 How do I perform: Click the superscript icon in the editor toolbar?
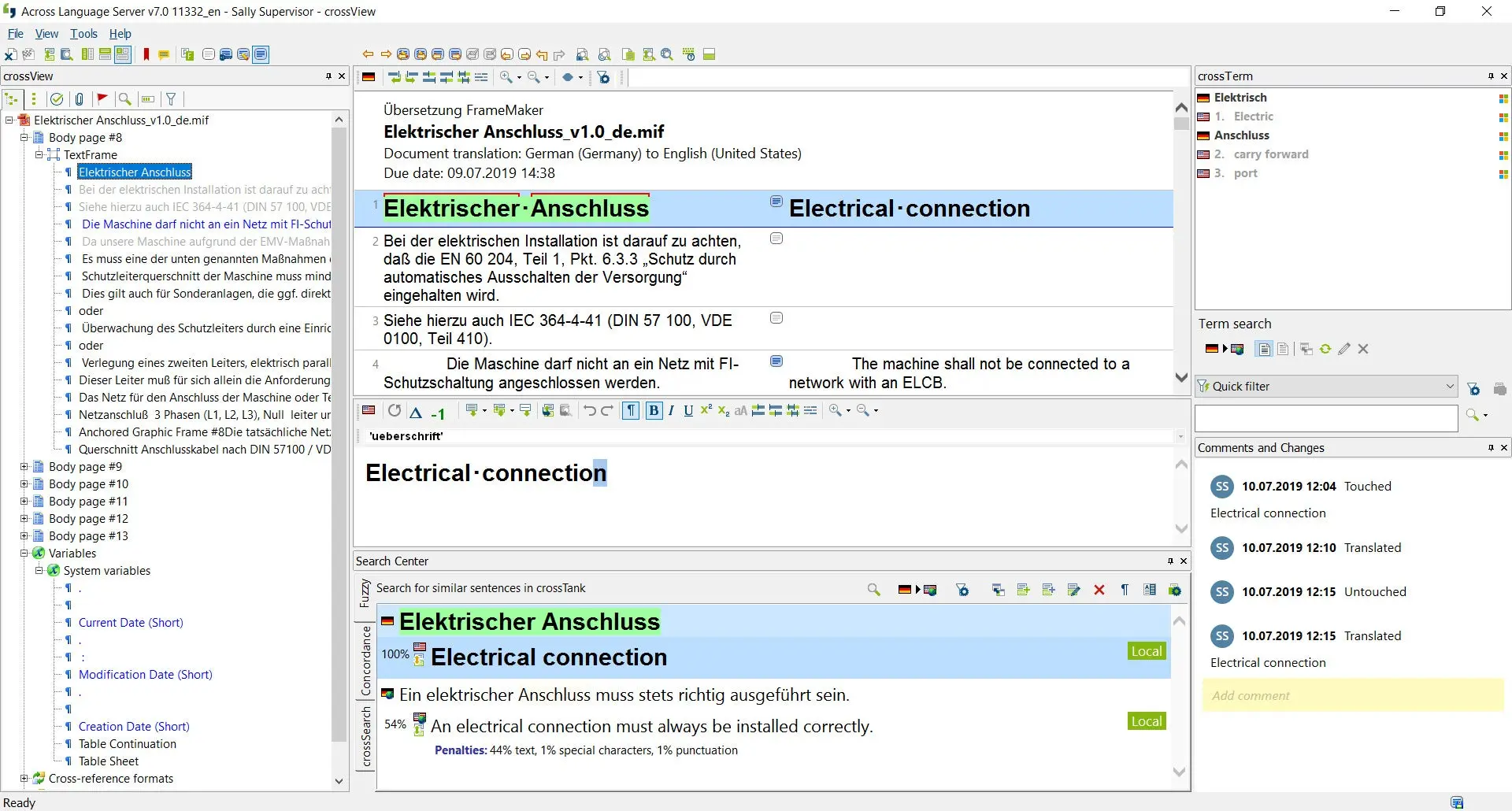(x=706, y=410)
